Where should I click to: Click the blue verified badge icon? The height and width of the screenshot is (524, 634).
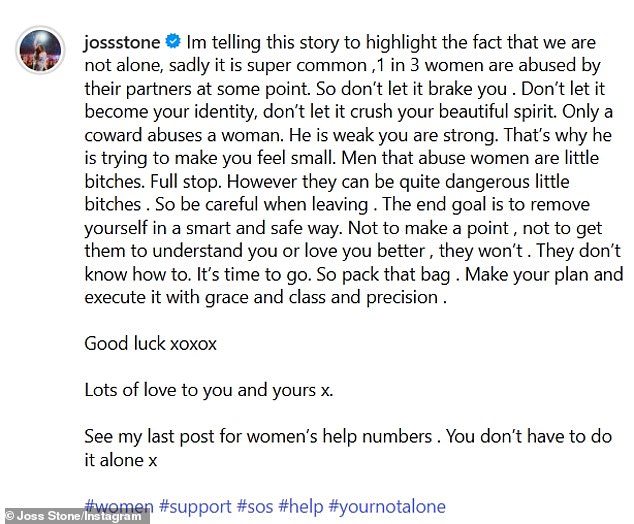point(173,41)
